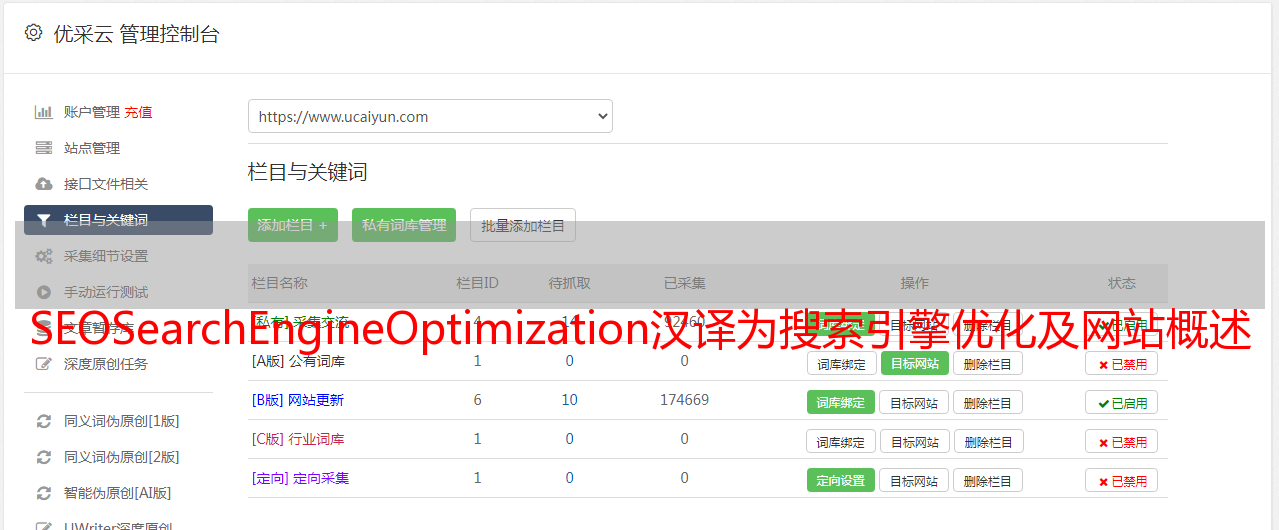
Task: Click 删除栏目 in the 网站更新 row
Action: pos(988,402)
